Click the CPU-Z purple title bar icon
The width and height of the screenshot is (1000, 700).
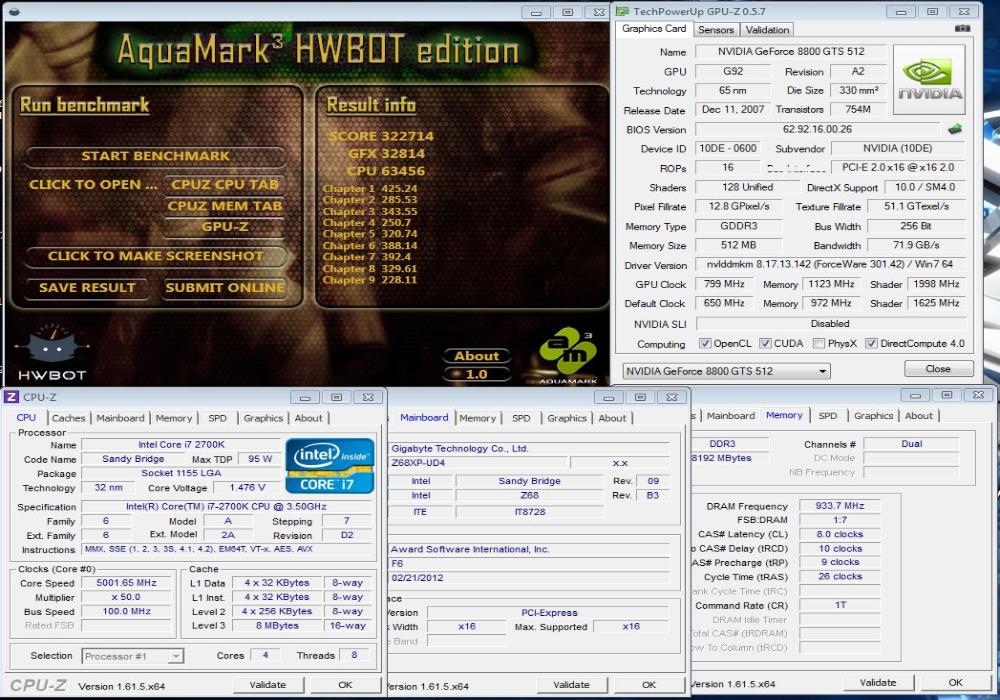(11, 397)
